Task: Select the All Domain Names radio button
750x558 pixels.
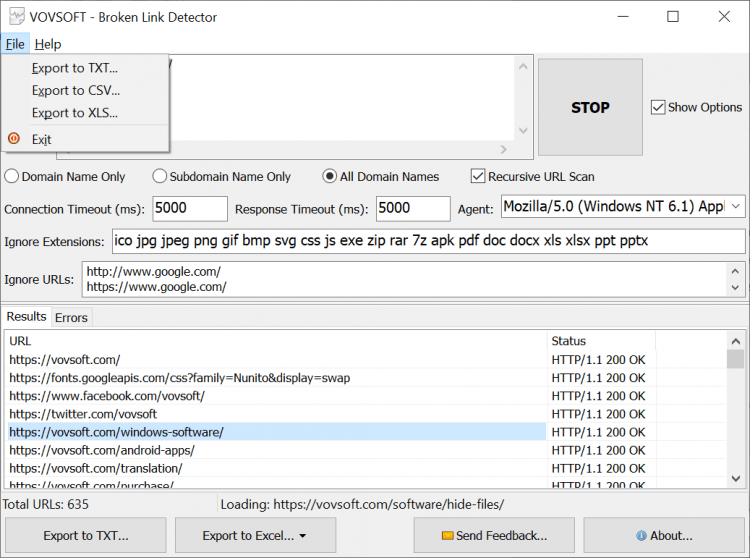Action: pos(330,177)
